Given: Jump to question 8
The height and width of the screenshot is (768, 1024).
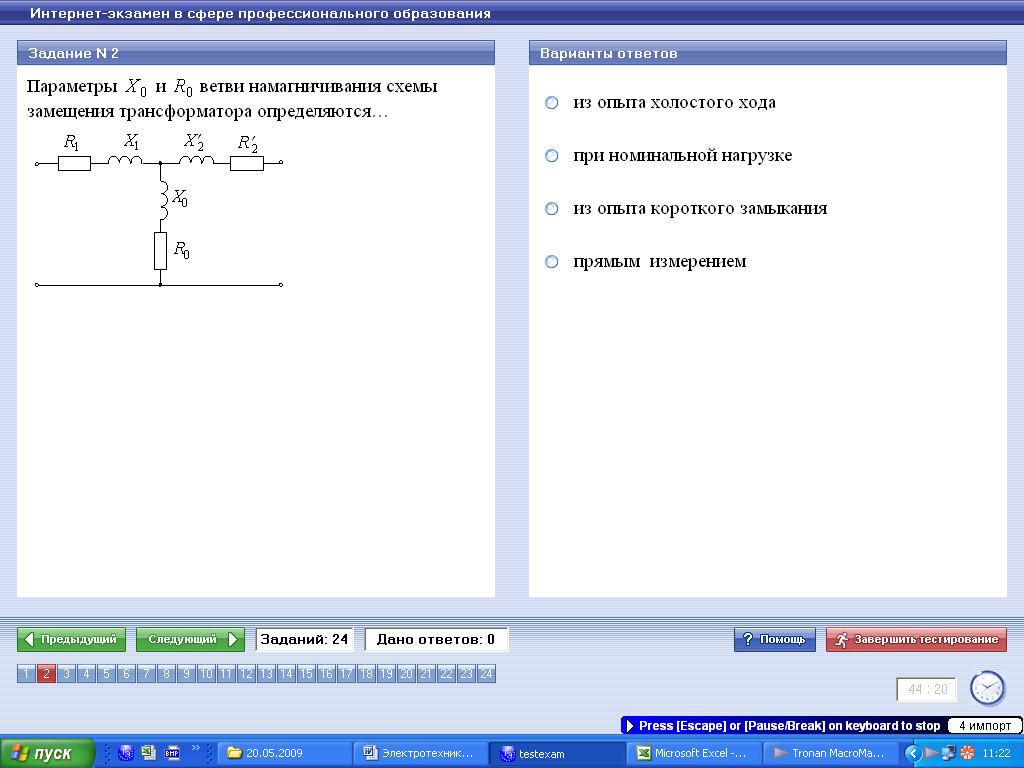Looking at the screenshot, I should 167,673.
